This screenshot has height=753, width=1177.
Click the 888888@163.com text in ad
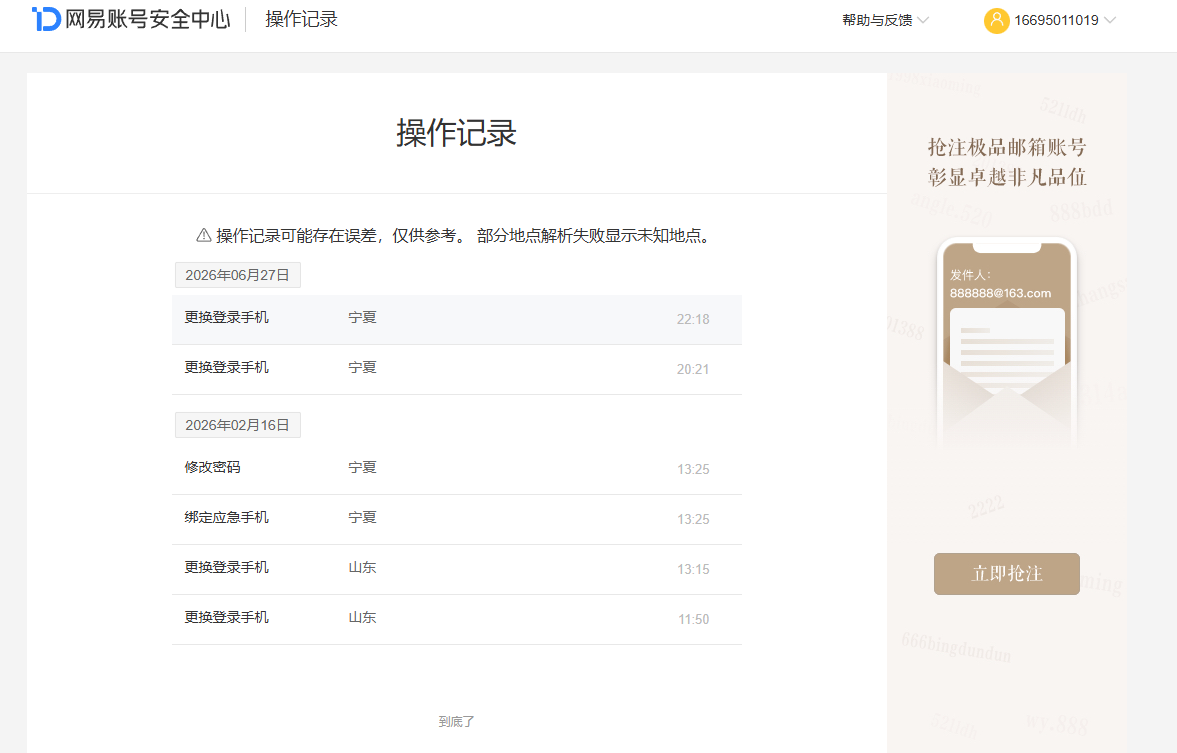pyautogui.click(x=1000, y=293)
